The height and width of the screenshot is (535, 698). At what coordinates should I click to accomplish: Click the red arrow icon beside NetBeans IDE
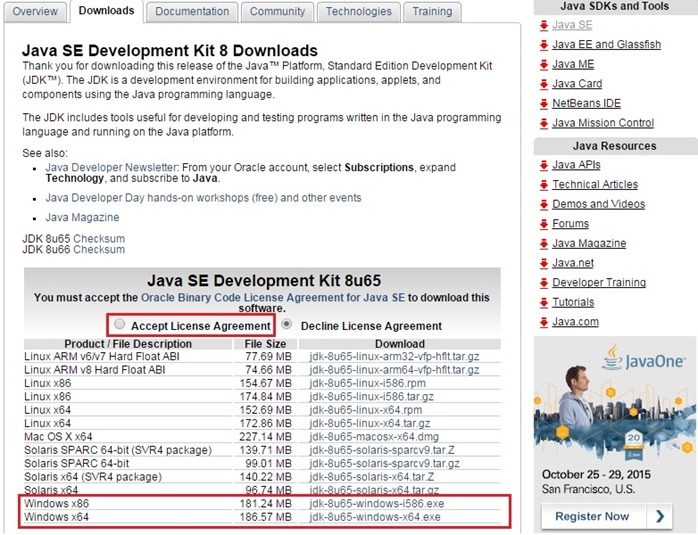[544, 104]
